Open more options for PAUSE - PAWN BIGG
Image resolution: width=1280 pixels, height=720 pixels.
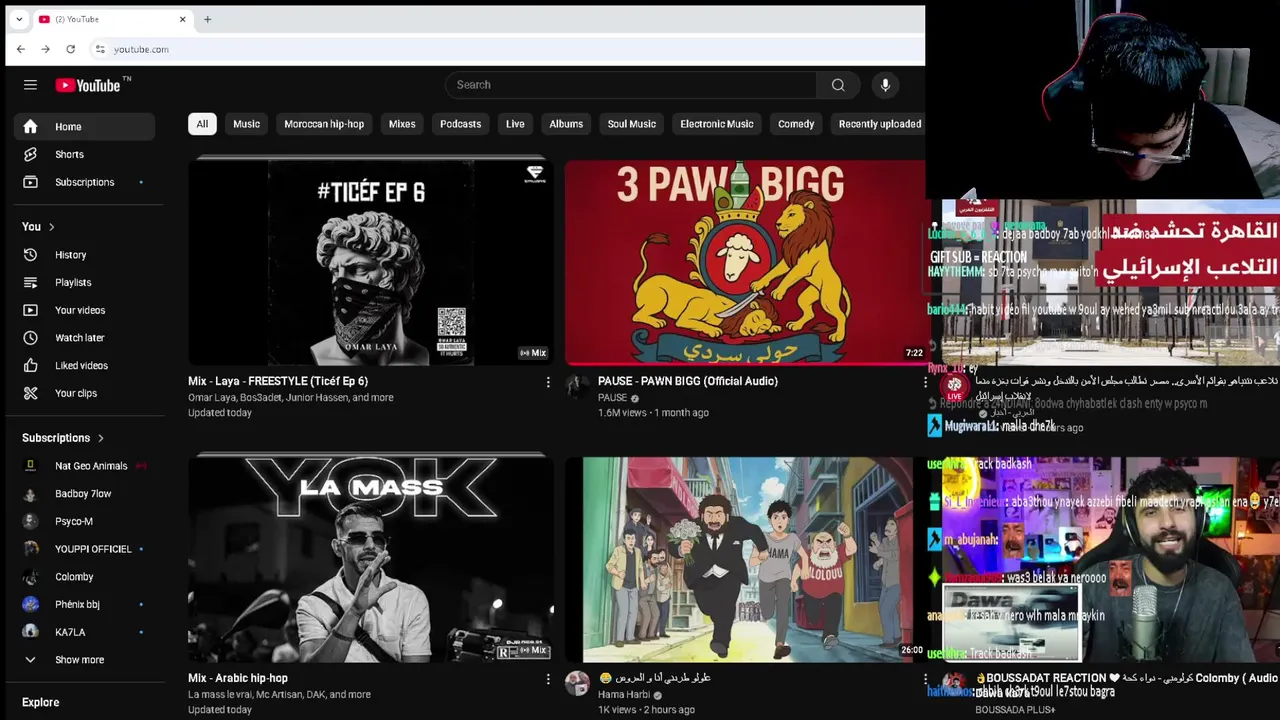924,382
